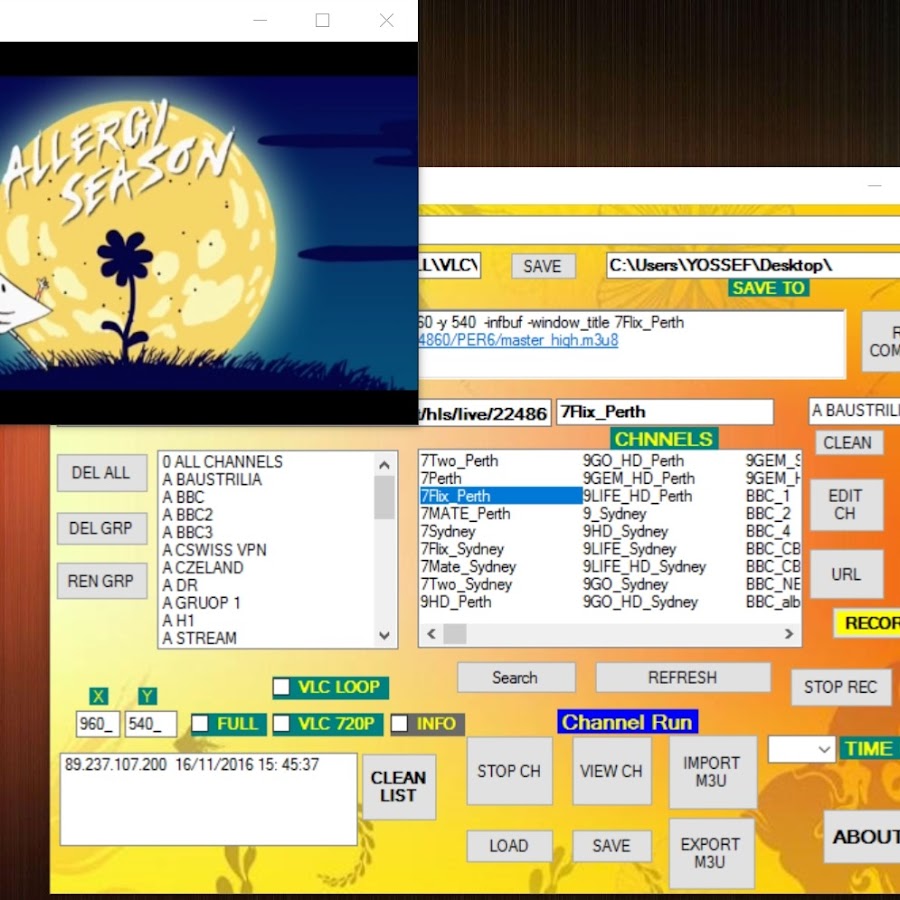Click the Desktop save path field
The height and width of the screenshot is (900, 900).
(753, 265)
